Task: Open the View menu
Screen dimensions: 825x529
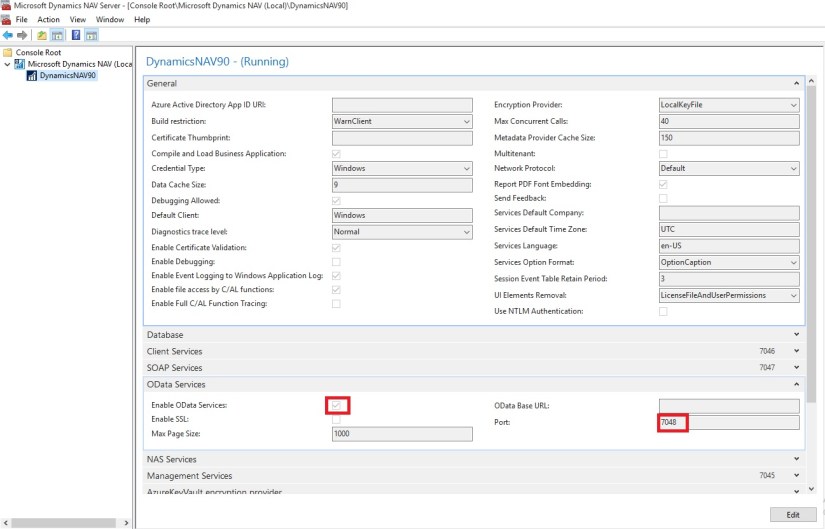Action: pos(78,19)
